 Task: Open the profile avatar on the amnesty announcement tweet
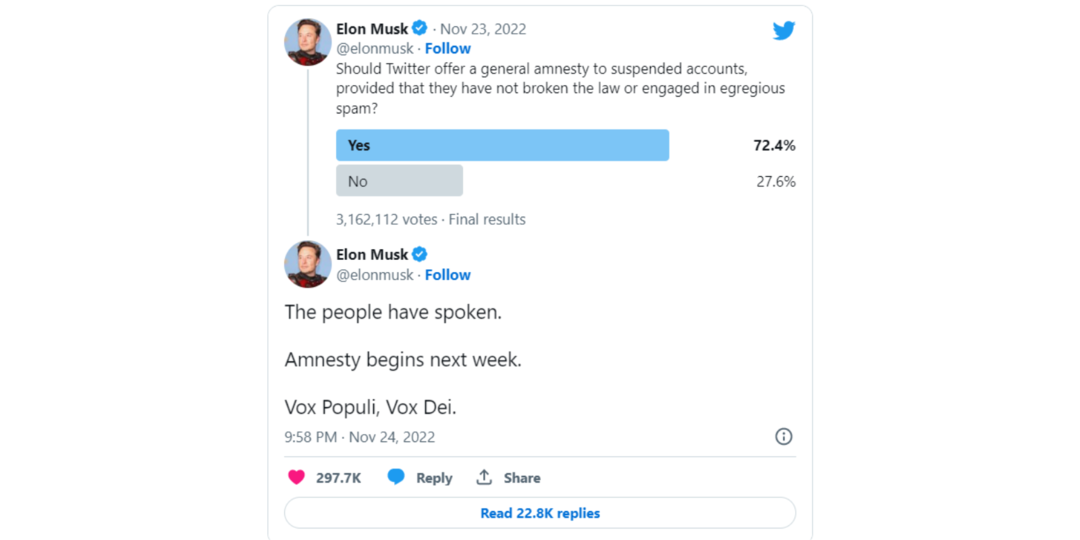308,265
